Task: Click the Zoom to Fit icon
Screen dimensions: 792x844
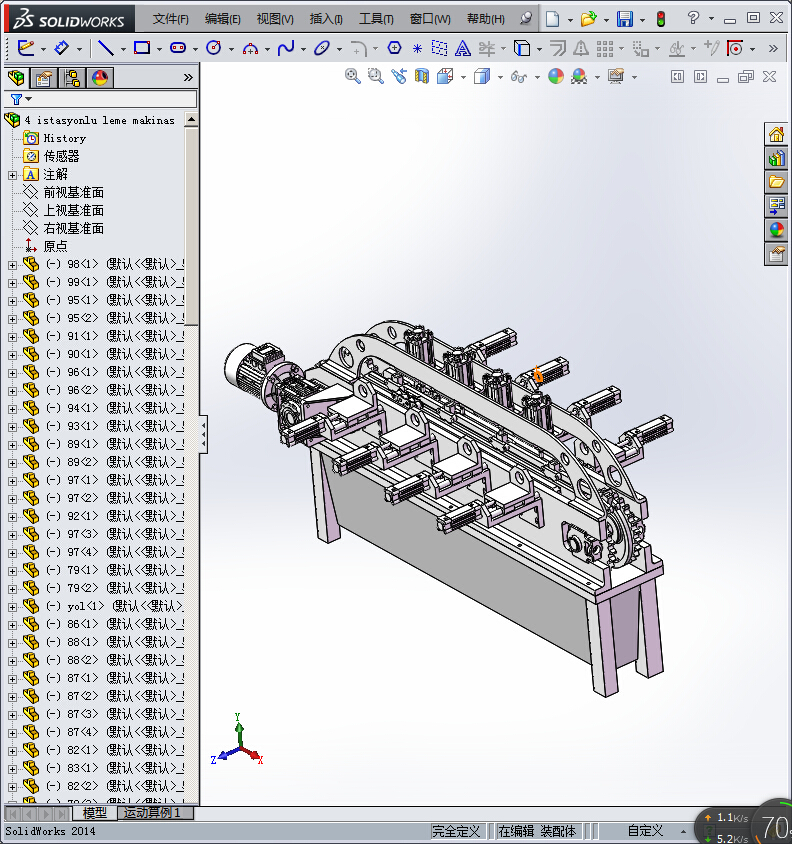Action: coord(353,76)
